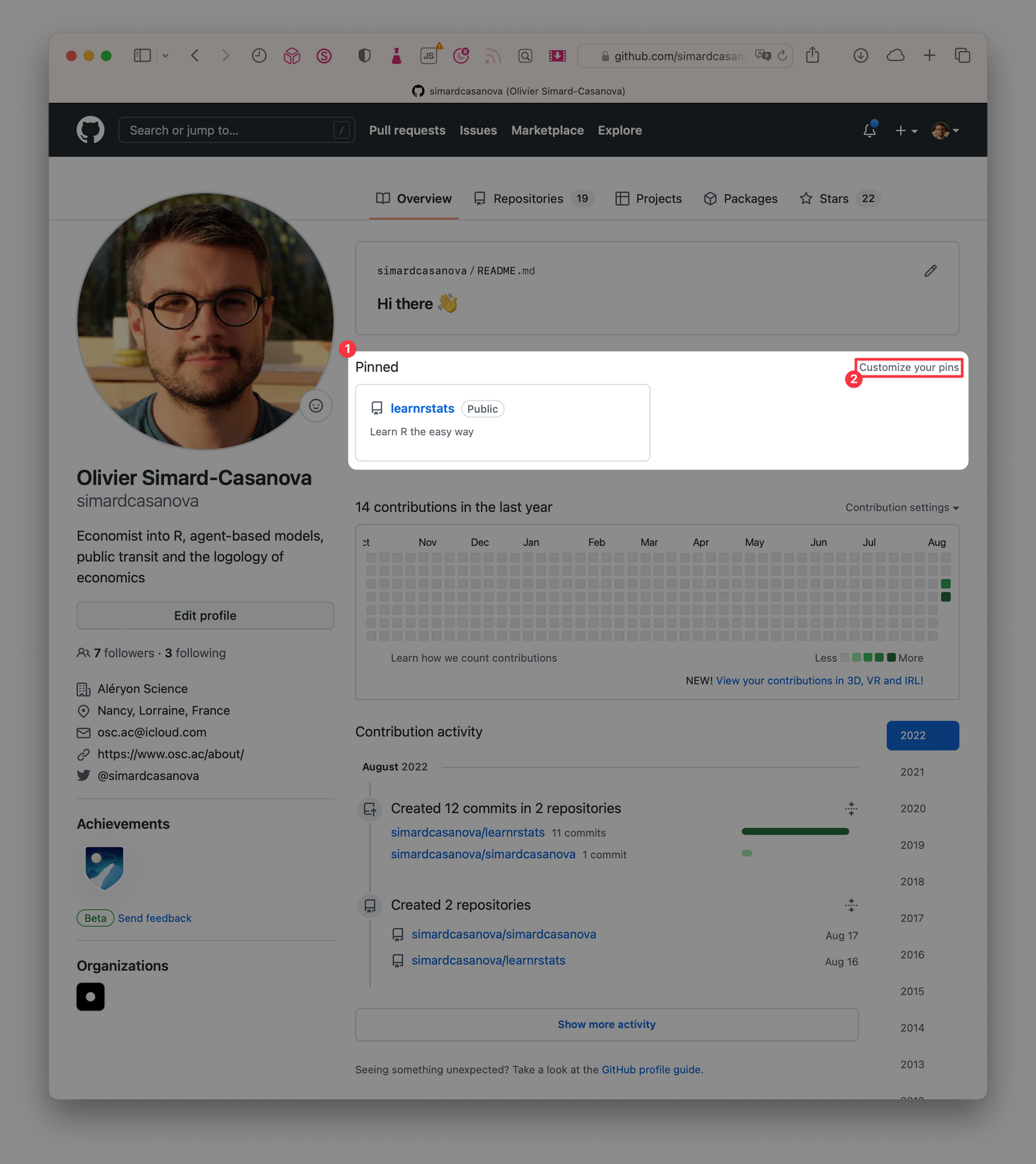Viewport: 1036px width, 1164px height.
Task: Expand the plus create-new dropdown
Action: point(905,131)
